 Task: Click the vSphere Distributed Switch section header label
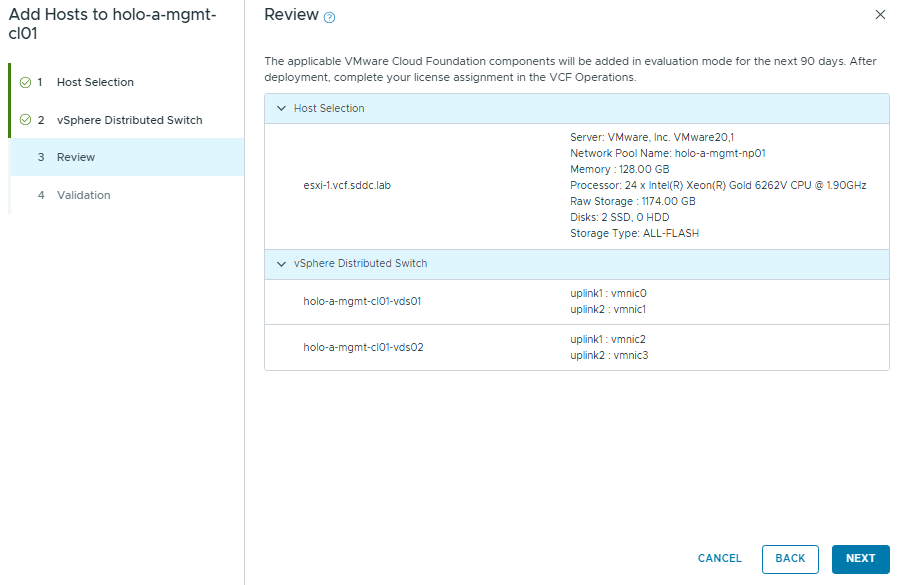click(x=360, y=264)
